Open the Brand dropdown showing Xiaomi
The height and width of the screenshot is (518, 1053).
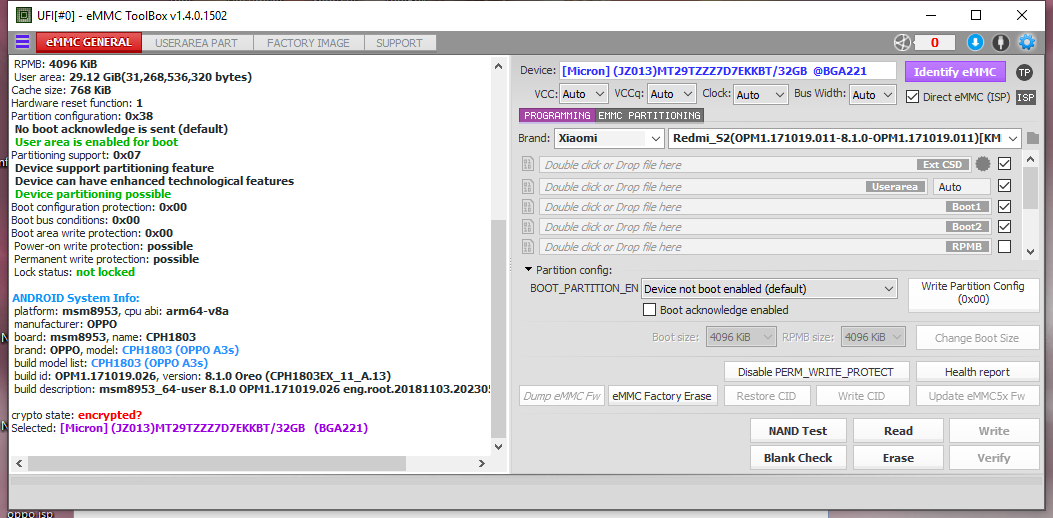[x=609, y=139]
